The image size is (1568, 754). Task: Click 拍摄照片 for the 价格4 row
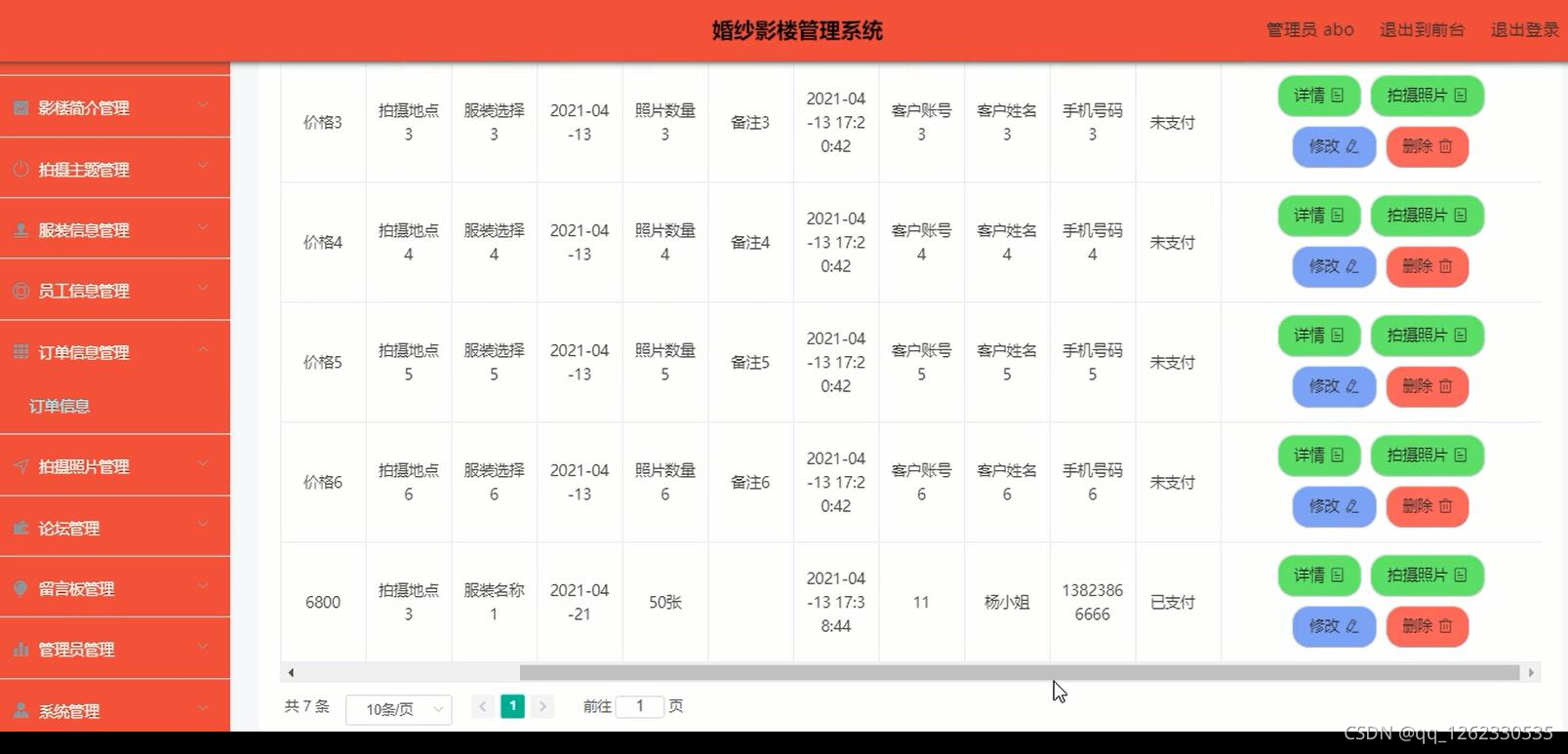(1427, 216)
